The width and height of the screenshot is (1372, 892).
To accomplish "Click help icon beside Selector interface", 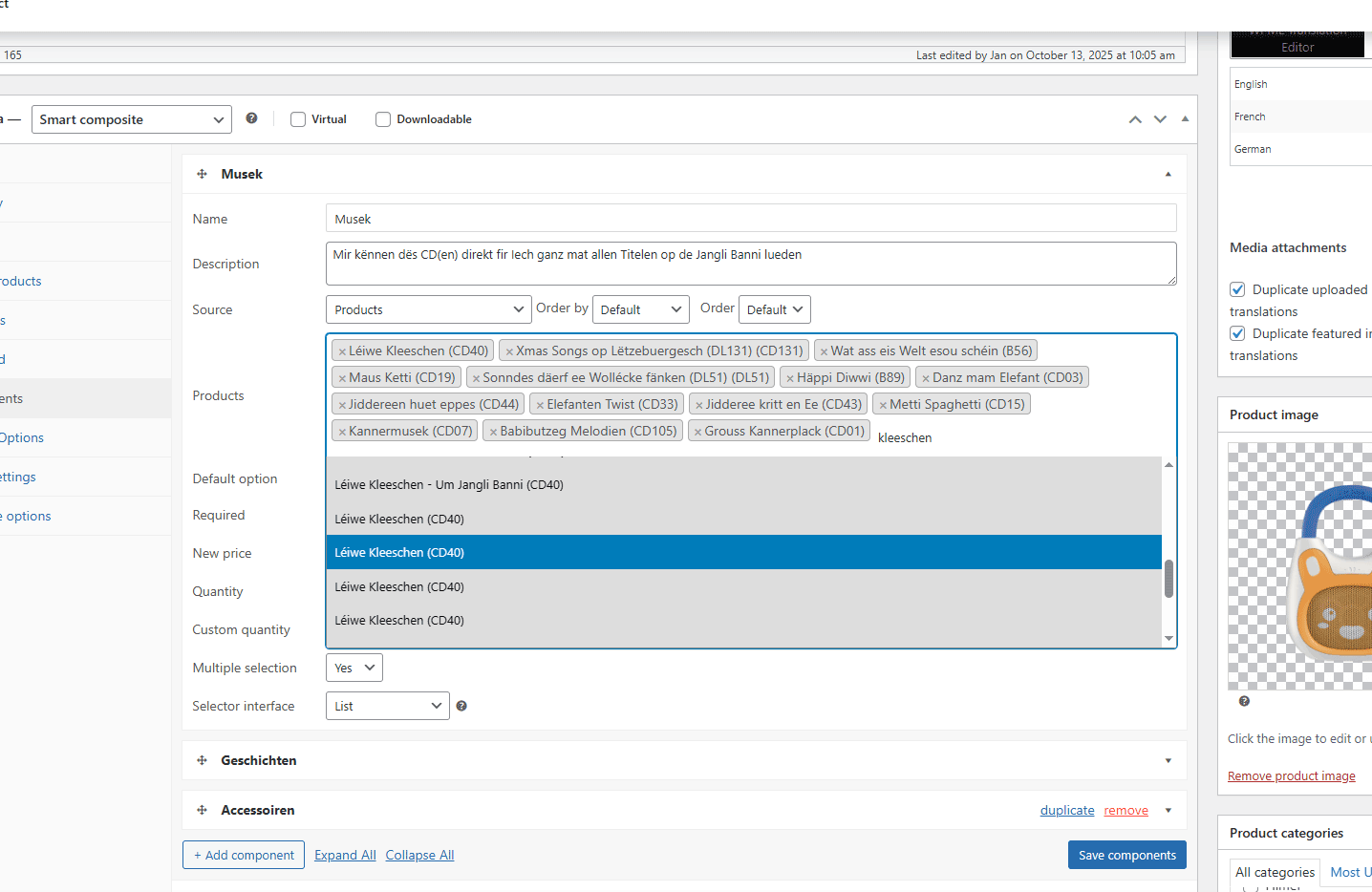I will pyautogui.click(x=461, y=706).
